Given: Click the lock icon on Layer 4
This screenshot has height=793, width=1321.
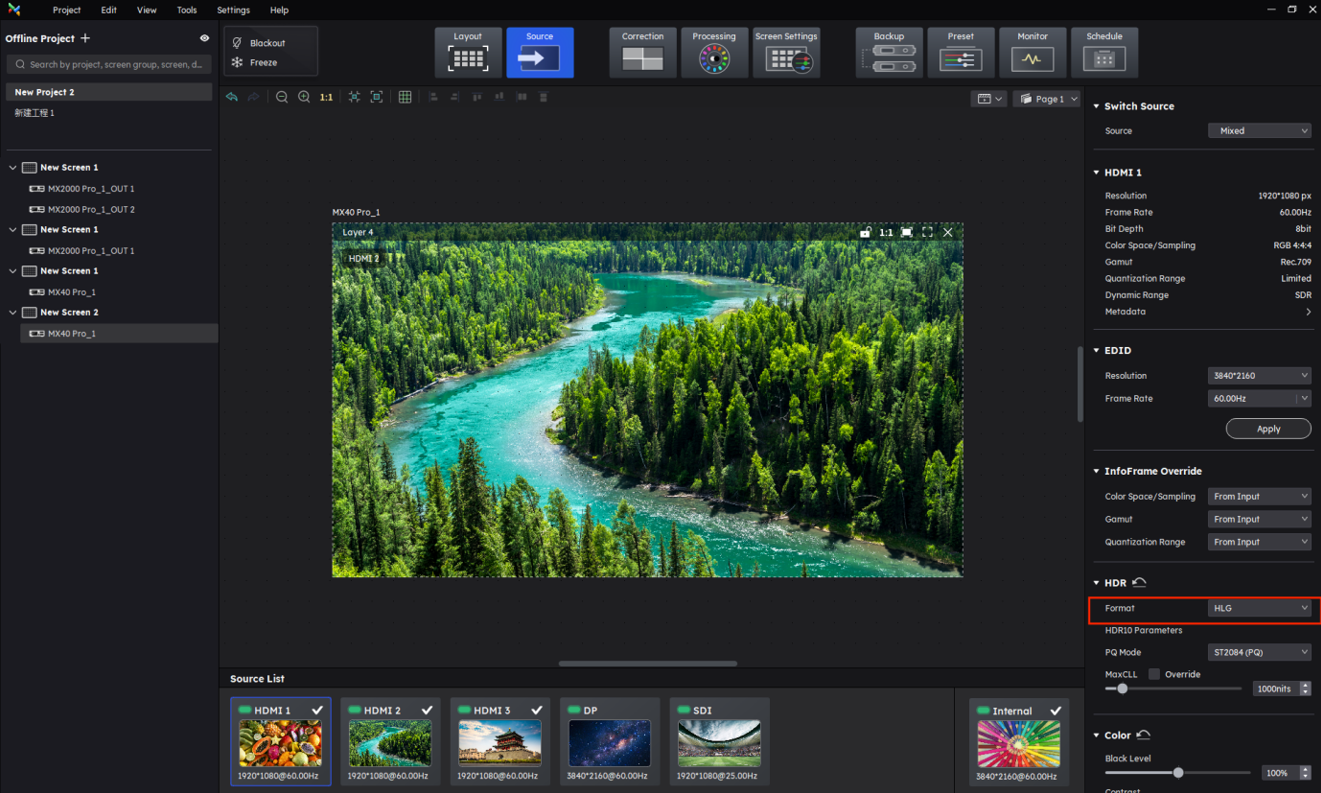Looking at the screenshot, I should 865,232.
